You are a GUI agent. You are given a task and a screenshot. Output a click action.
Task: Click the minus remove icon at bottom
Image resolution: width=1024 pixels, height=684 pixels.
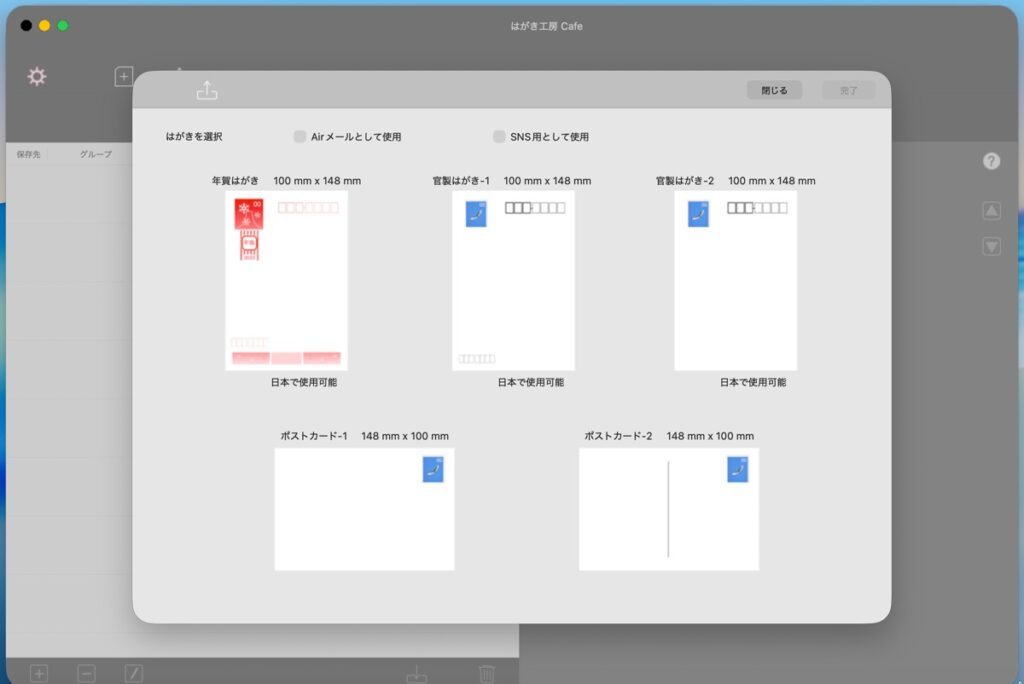click(86, 673)
